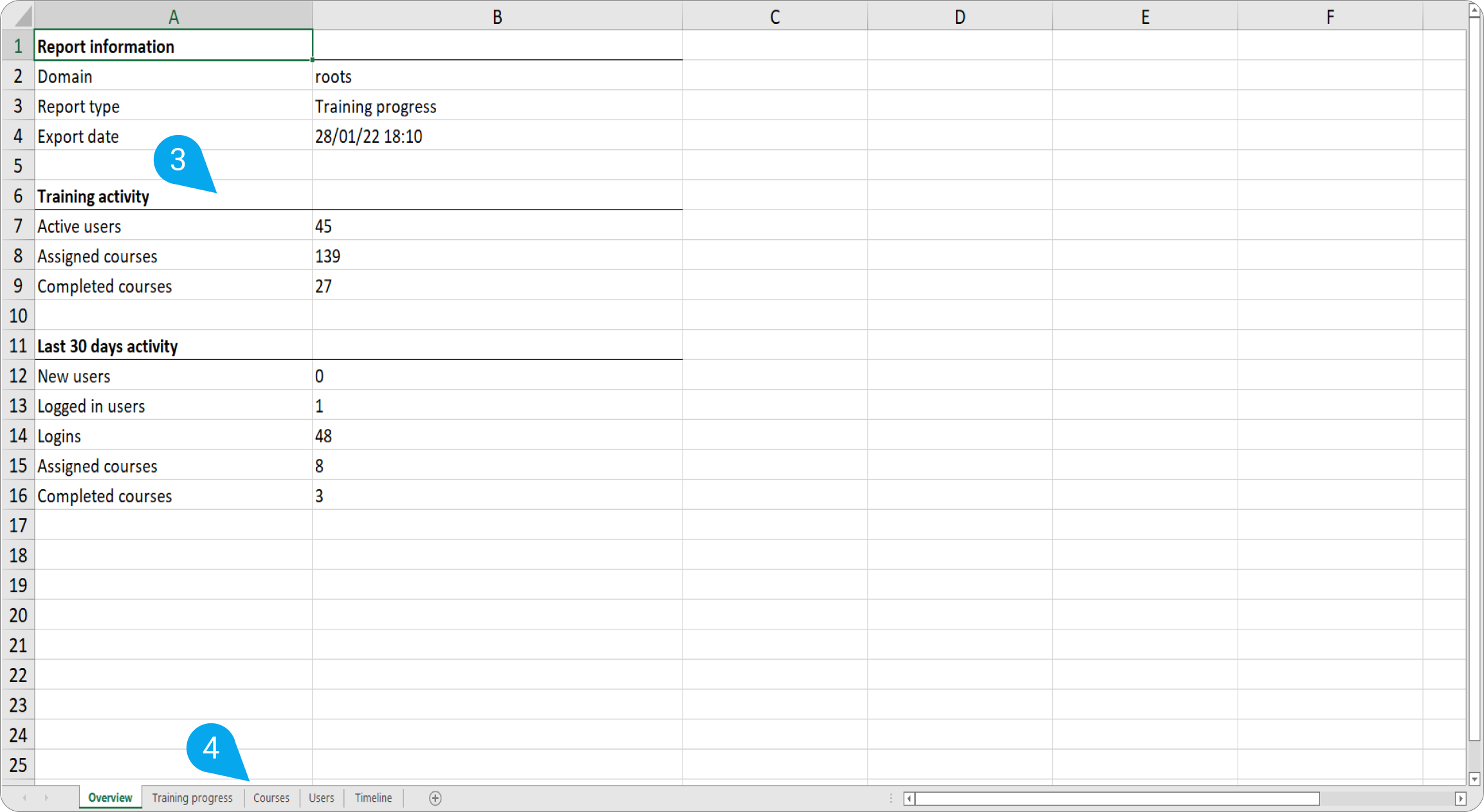Select the '28/01/22 18:10' date cell
1484x812 pixels.
pos(497,136)
